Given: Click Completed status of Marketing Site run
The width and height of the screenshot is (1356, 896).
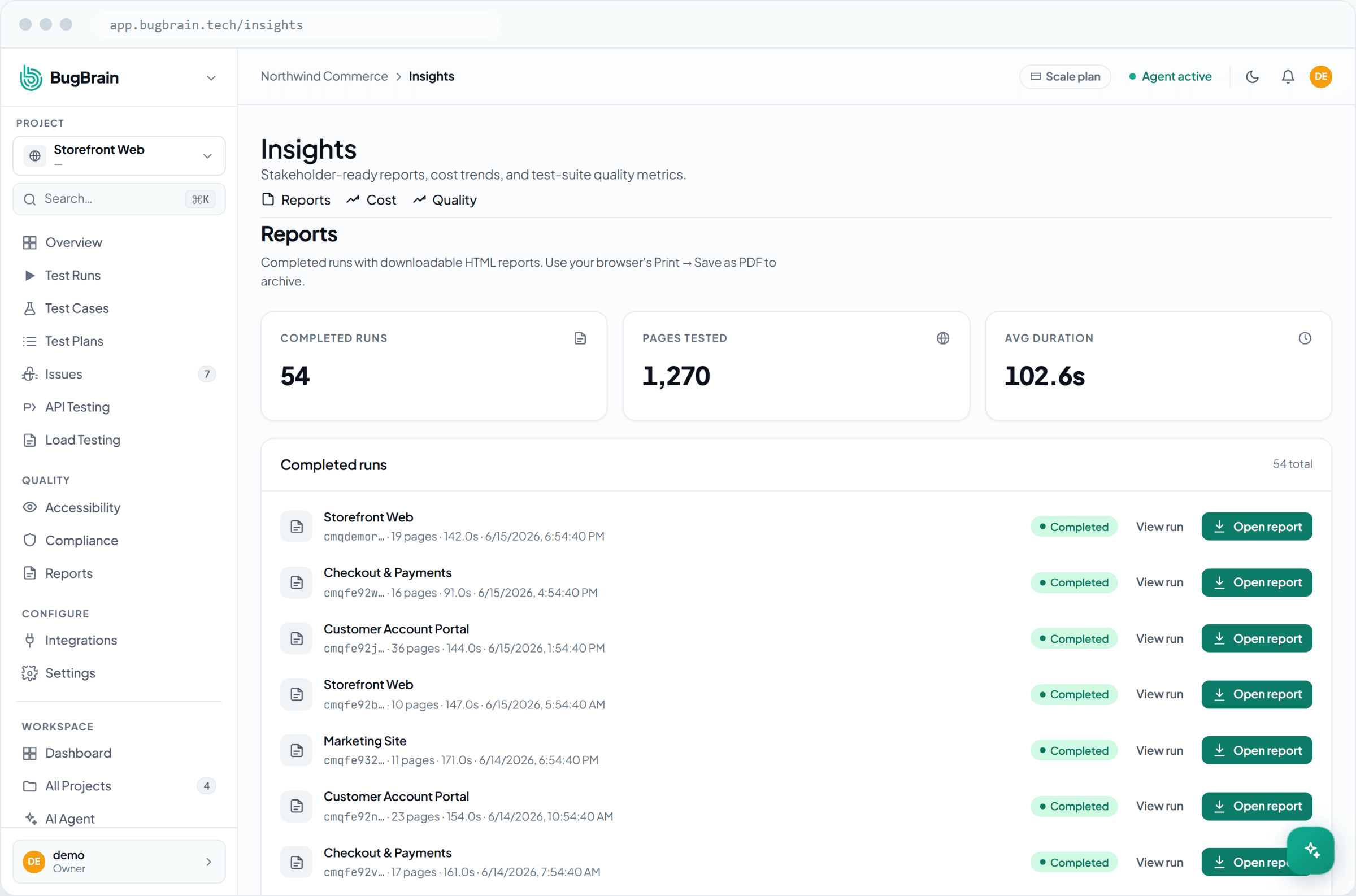Looking at the screenshot, I should 1073,750.
